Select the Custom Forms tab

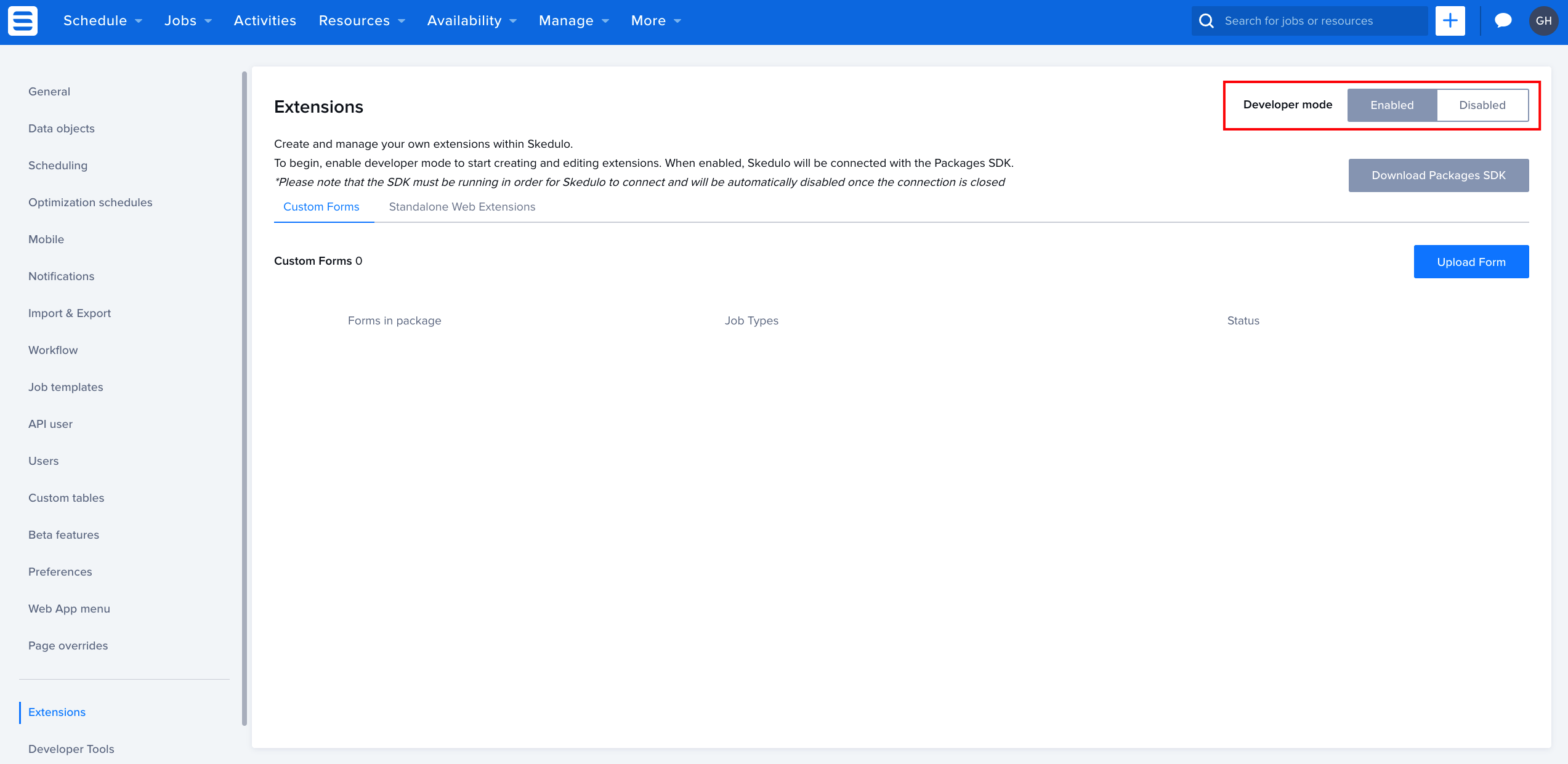[321, 207]
